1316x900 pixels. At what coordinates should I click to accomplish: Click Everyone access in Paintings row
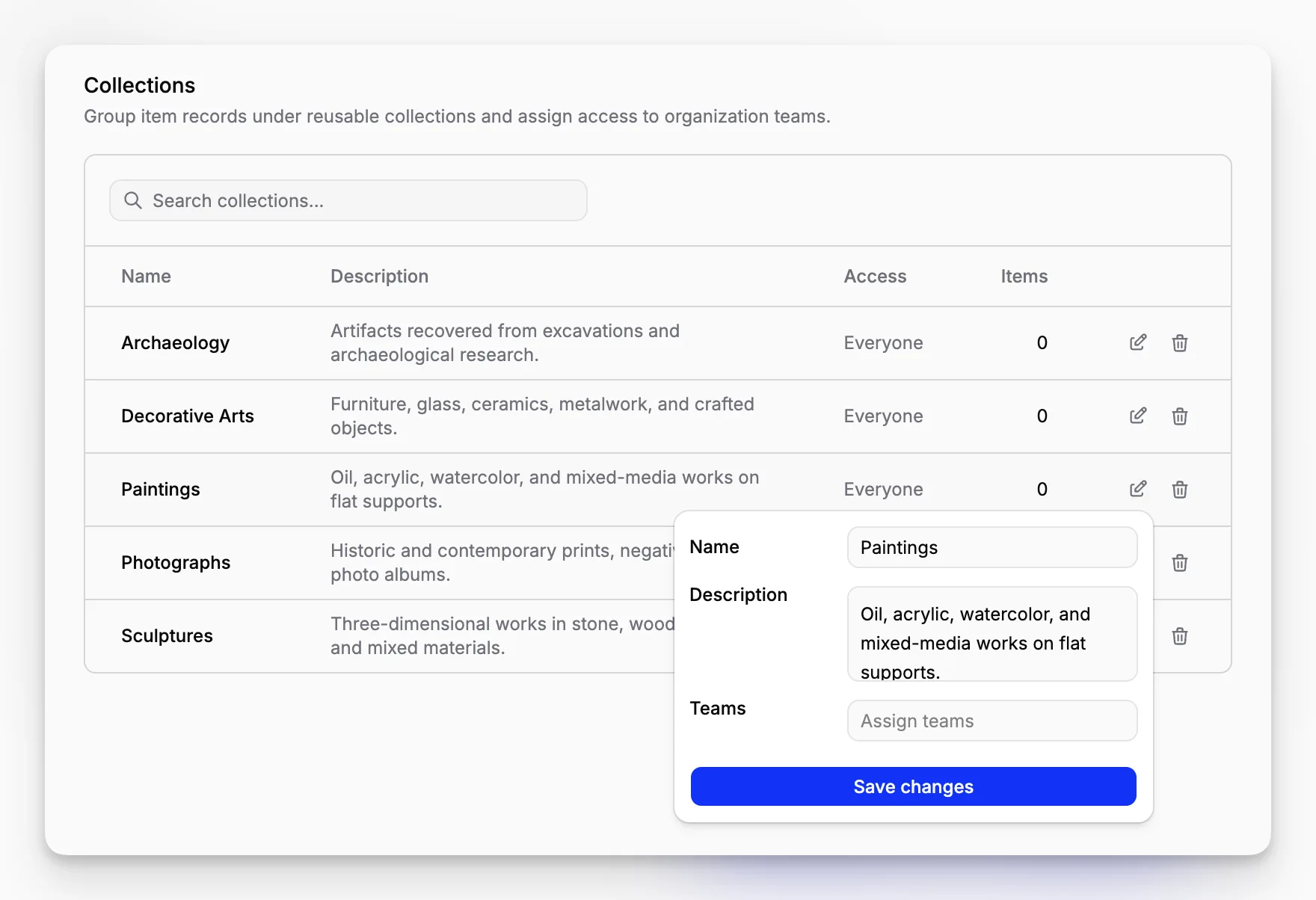click(x=883, y=489)
